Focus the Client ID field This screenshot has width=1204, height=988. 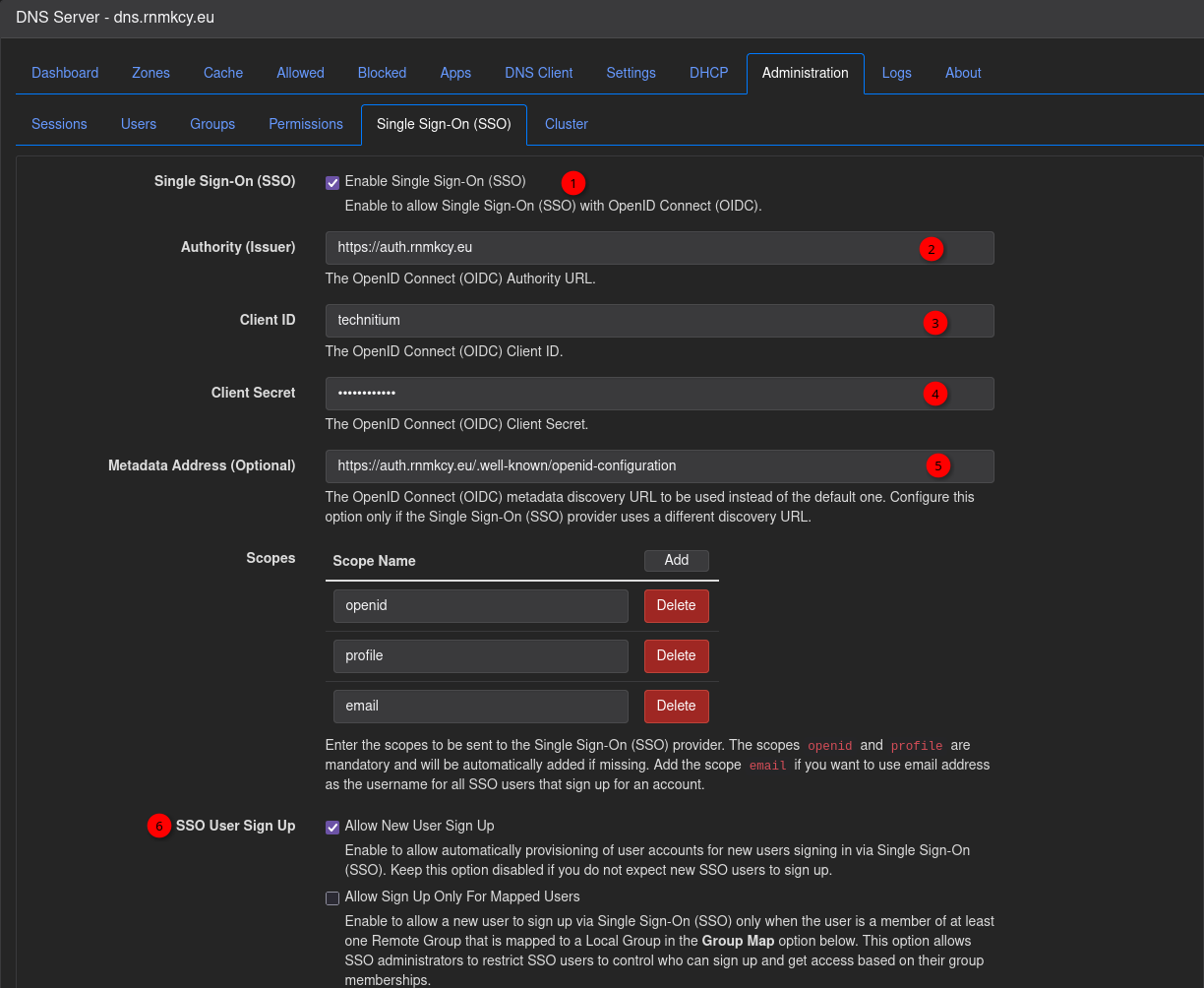pyautogui.click(x=659, y=321)
